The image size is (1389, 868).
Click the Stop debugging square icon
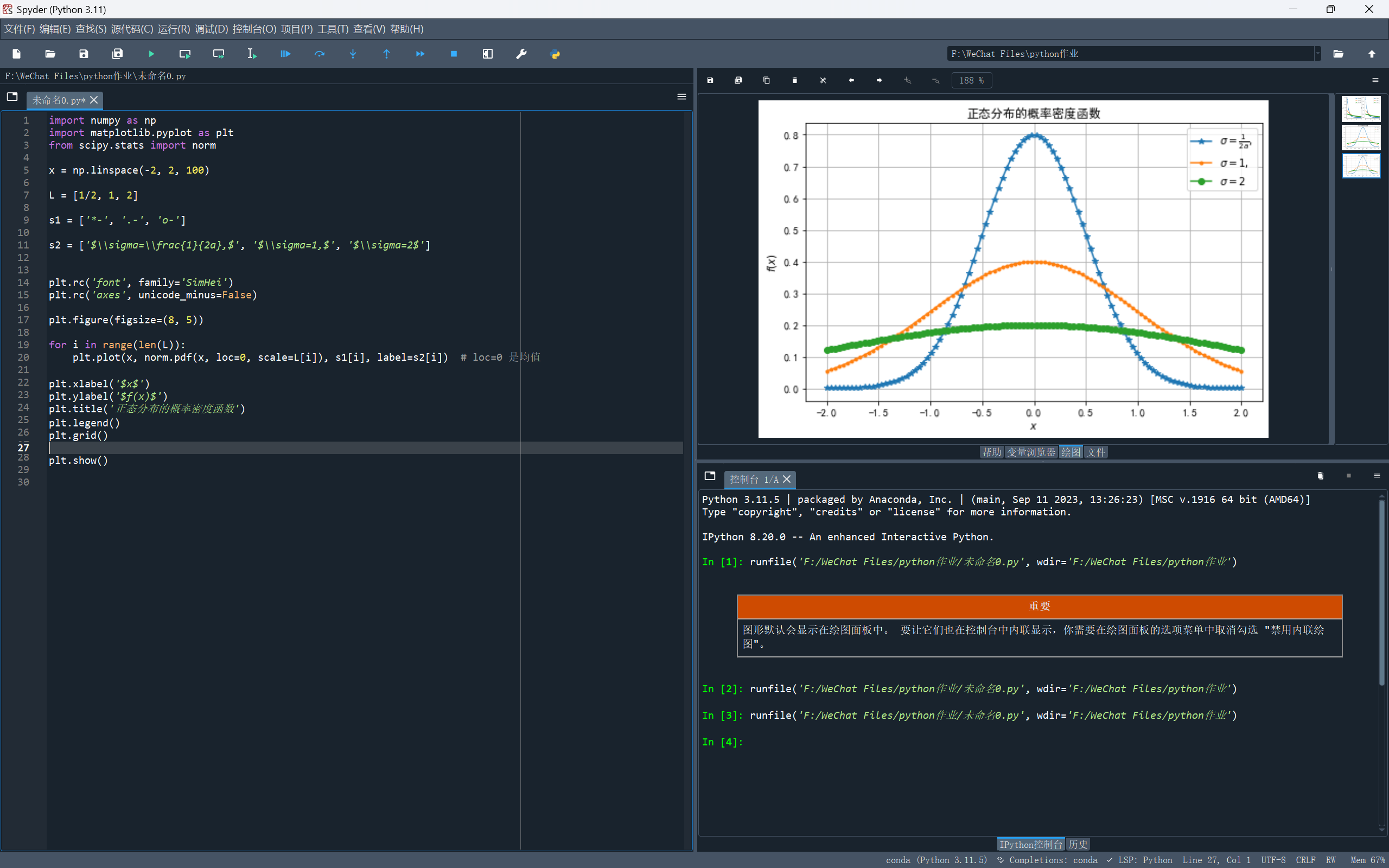454,54
